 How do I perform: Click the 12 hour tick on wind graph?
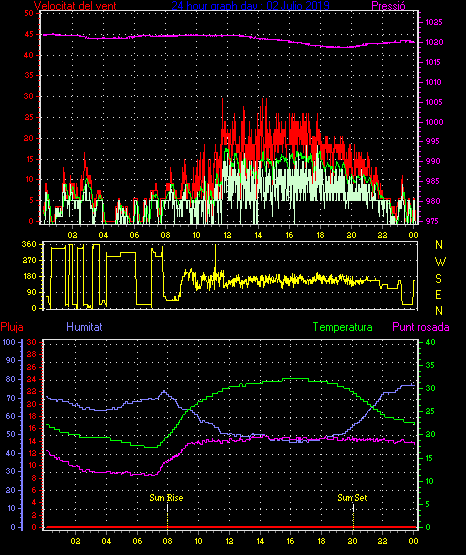click(227, 235)
